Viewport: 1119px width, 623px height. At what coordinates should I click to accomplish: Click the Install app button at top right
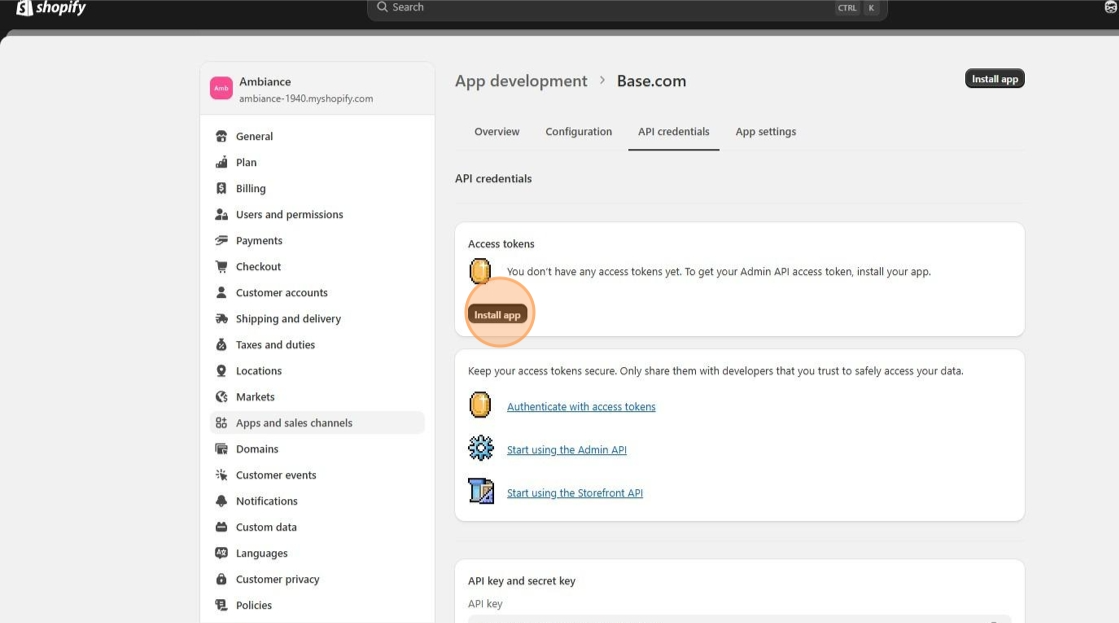tap(994, 79)
